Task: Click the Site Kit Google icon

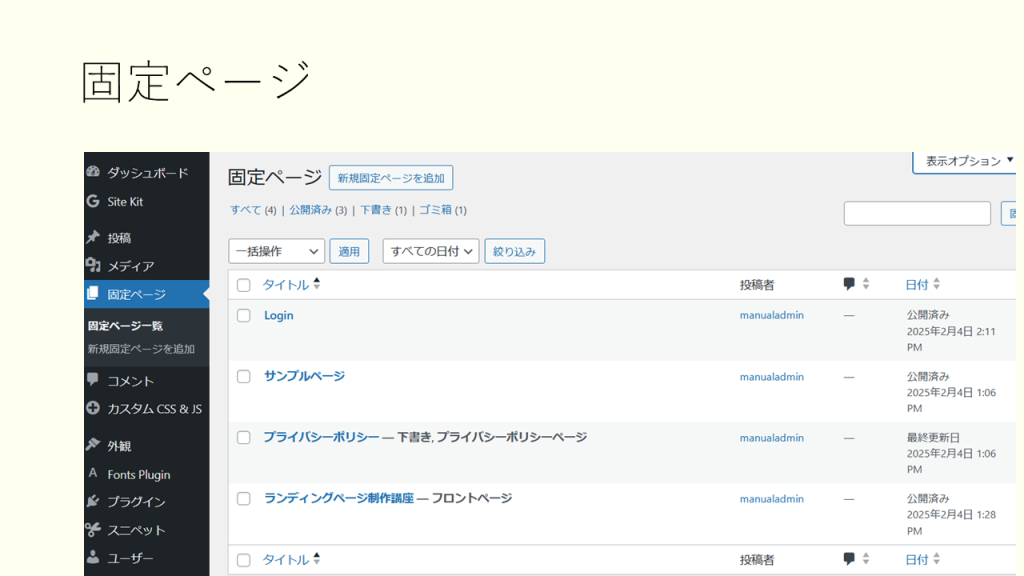Action: pyautogui.click(x=93, y=201)
